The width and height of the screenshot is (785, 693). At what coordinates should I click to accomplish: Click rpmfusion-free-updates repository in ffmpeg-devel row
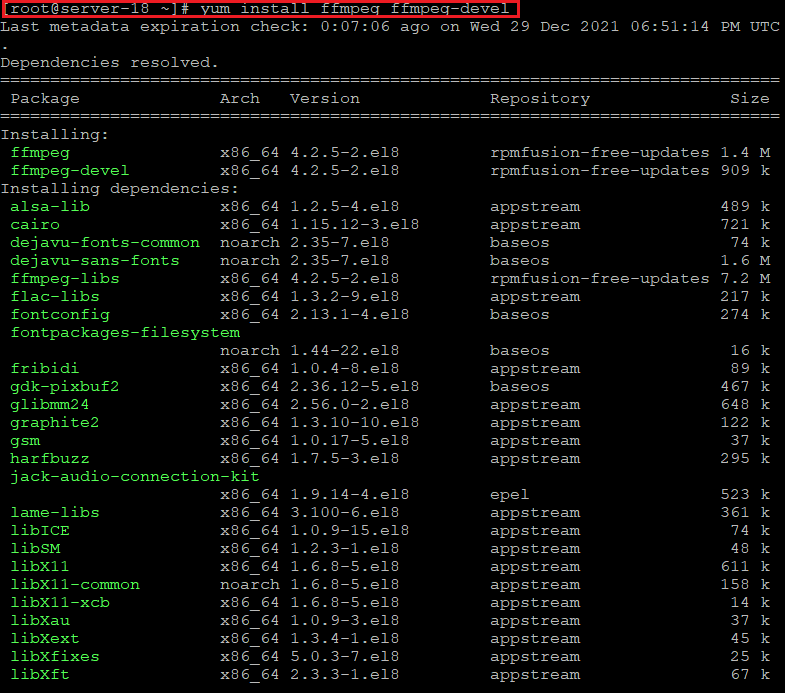pos(600,171)
